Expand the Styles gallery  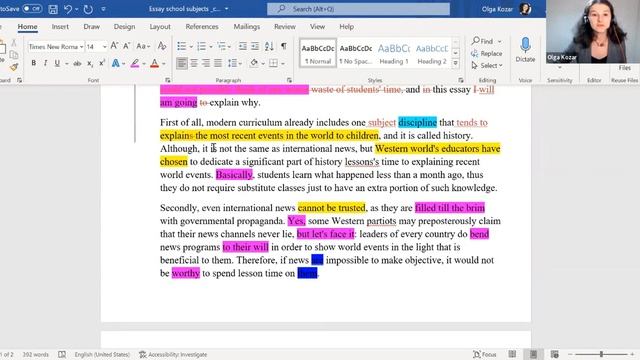tap(456, 63)
